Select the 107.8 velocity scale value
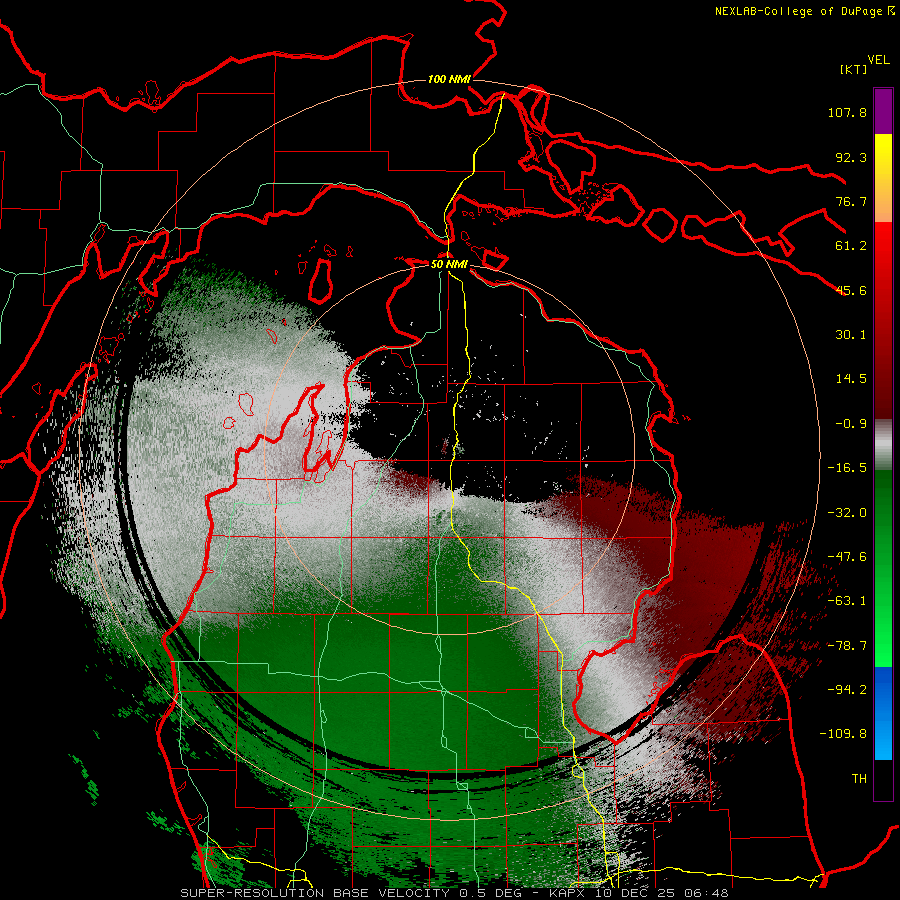The width and height of the screenshot is (900, 900). click(847, 112)
